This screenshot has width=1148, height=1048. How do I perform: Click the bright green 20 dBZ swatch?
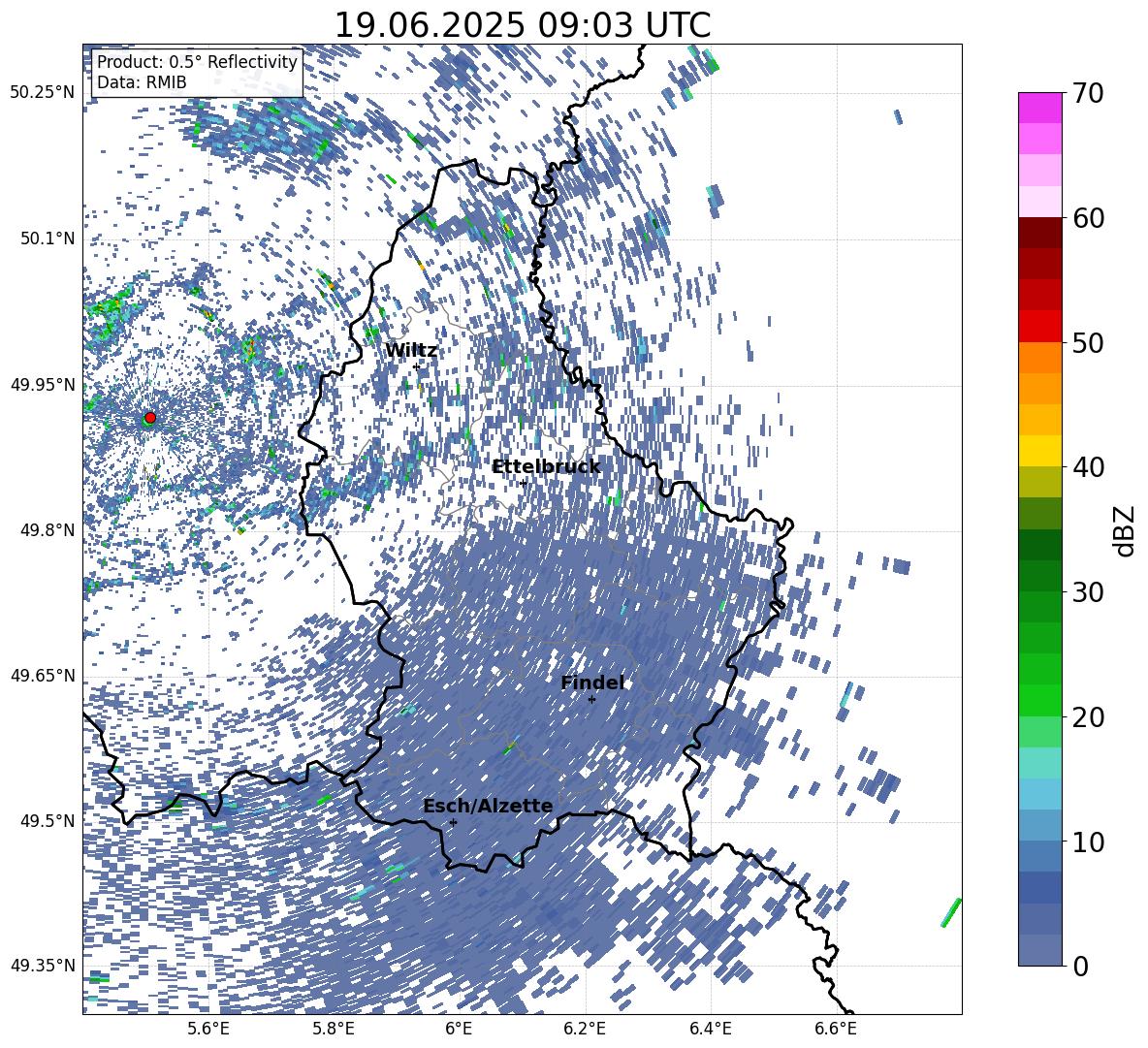(1039, 700)
